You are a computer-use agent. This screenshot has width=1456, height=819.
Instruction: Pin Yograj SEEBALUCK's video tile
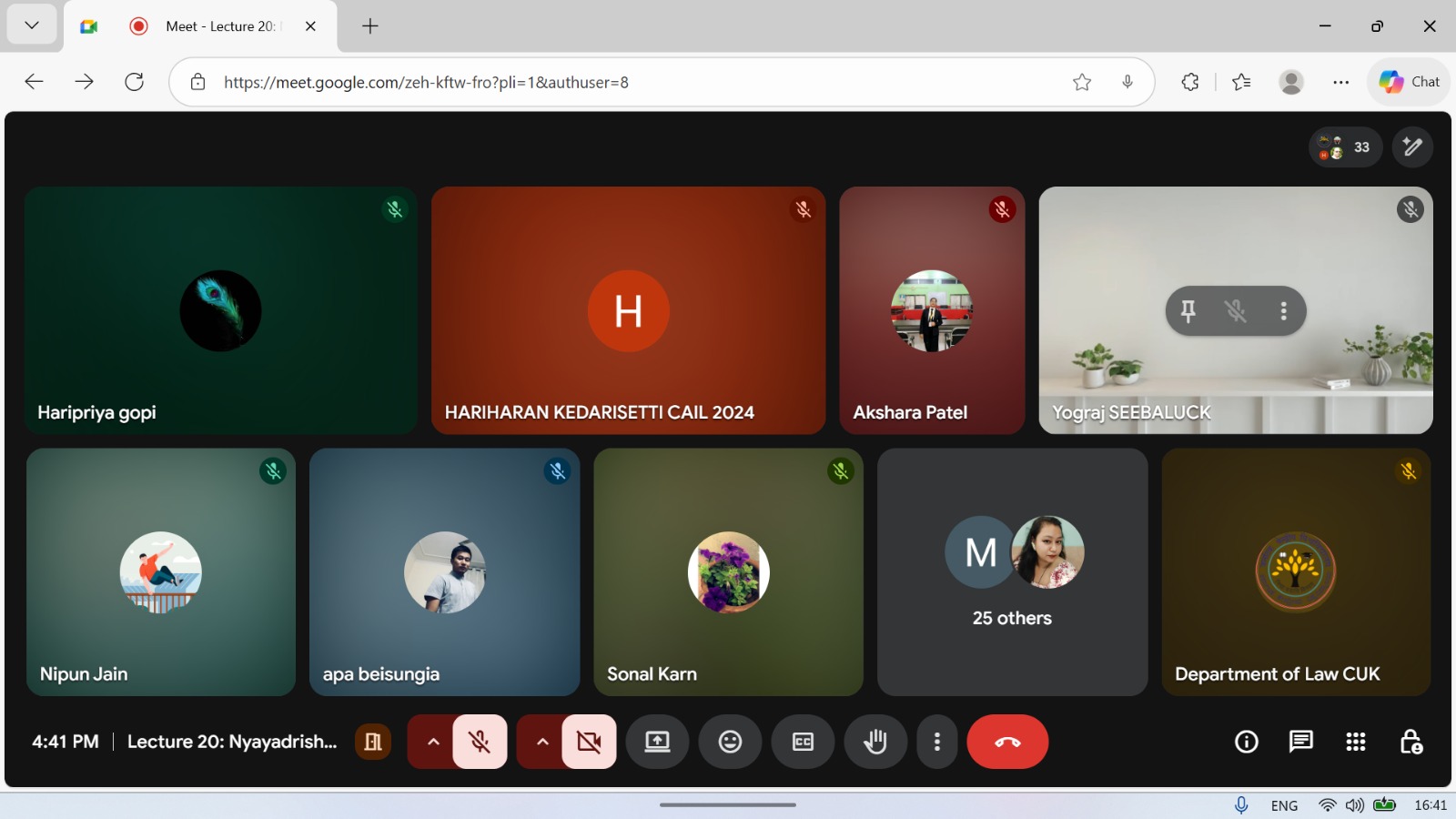coord(1188,311)
